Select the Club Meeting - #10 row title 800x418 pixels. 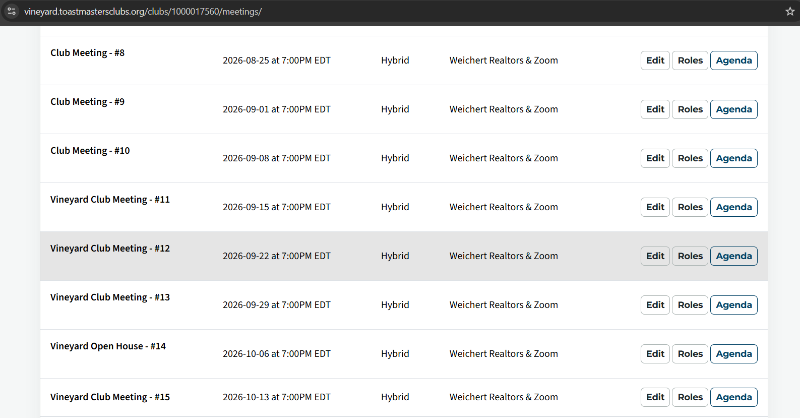90,151
